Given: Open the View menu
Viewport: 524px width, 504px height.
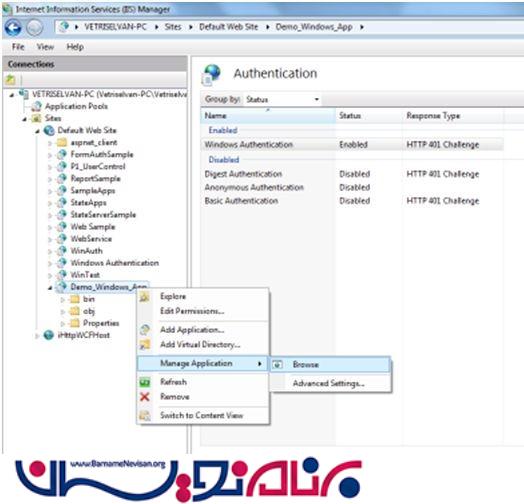Looking at the screenshot, I should coord(45,47).
